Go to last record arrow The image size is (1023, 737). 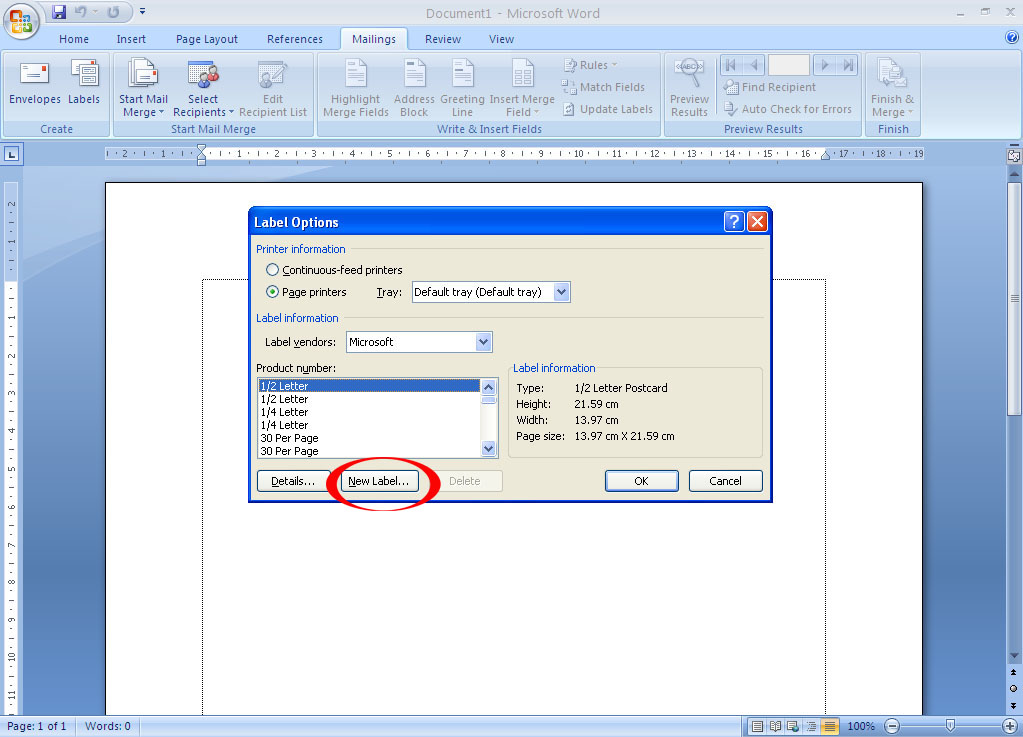tap(847, 65)
